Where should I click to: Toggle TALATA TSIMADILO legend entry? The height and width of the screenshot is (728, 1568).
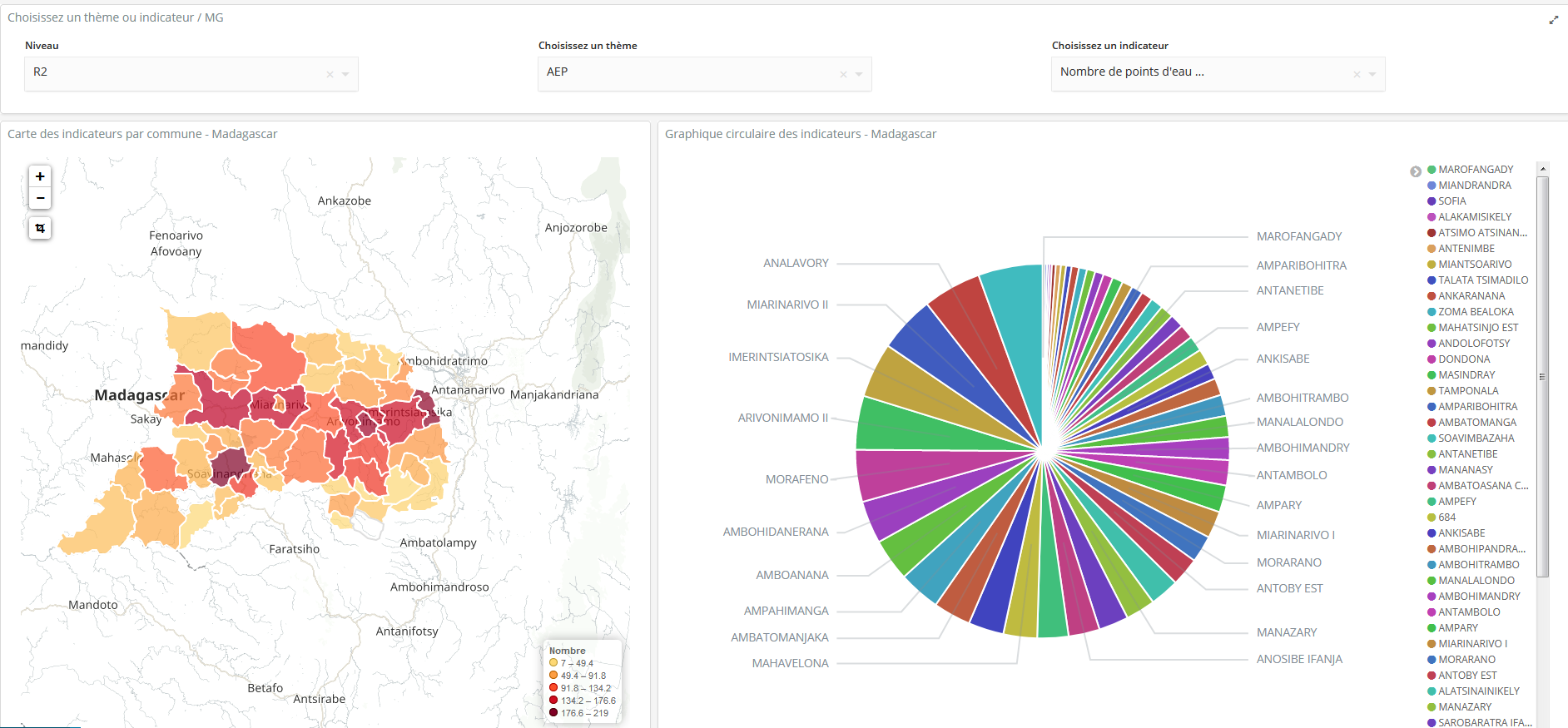[x=1477, y=280]
